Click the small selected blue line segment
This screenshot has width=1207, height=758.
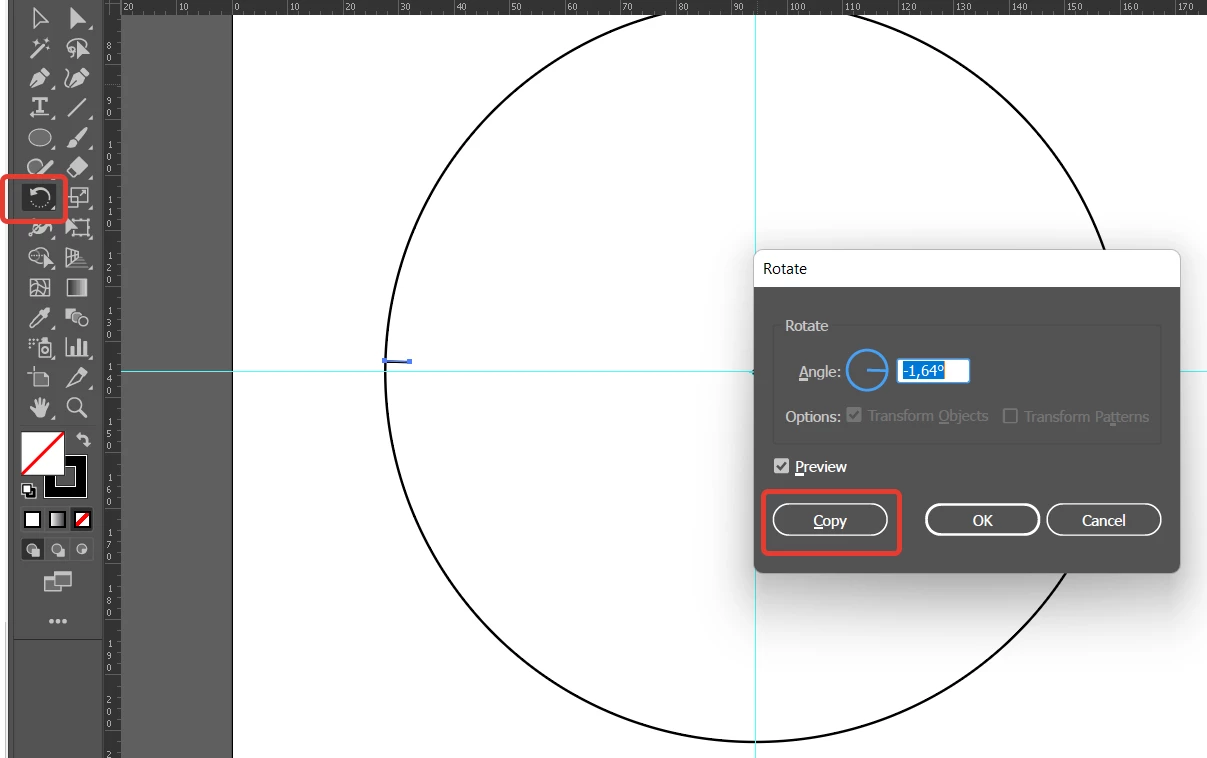point(397,361)
